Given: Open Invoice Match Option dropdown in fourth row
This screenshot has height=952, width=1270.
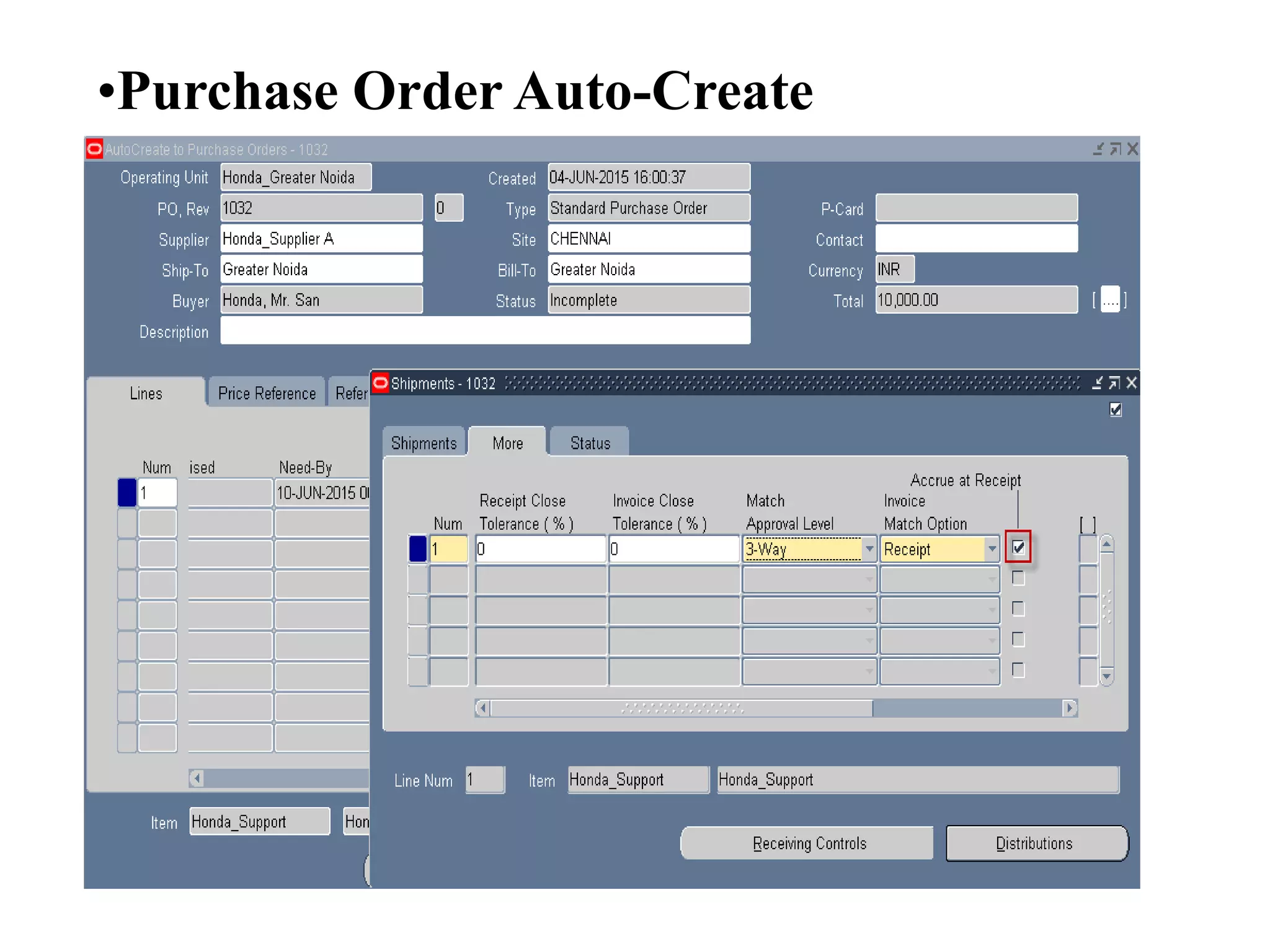Looking at the screenshot, I should (992, 640).
